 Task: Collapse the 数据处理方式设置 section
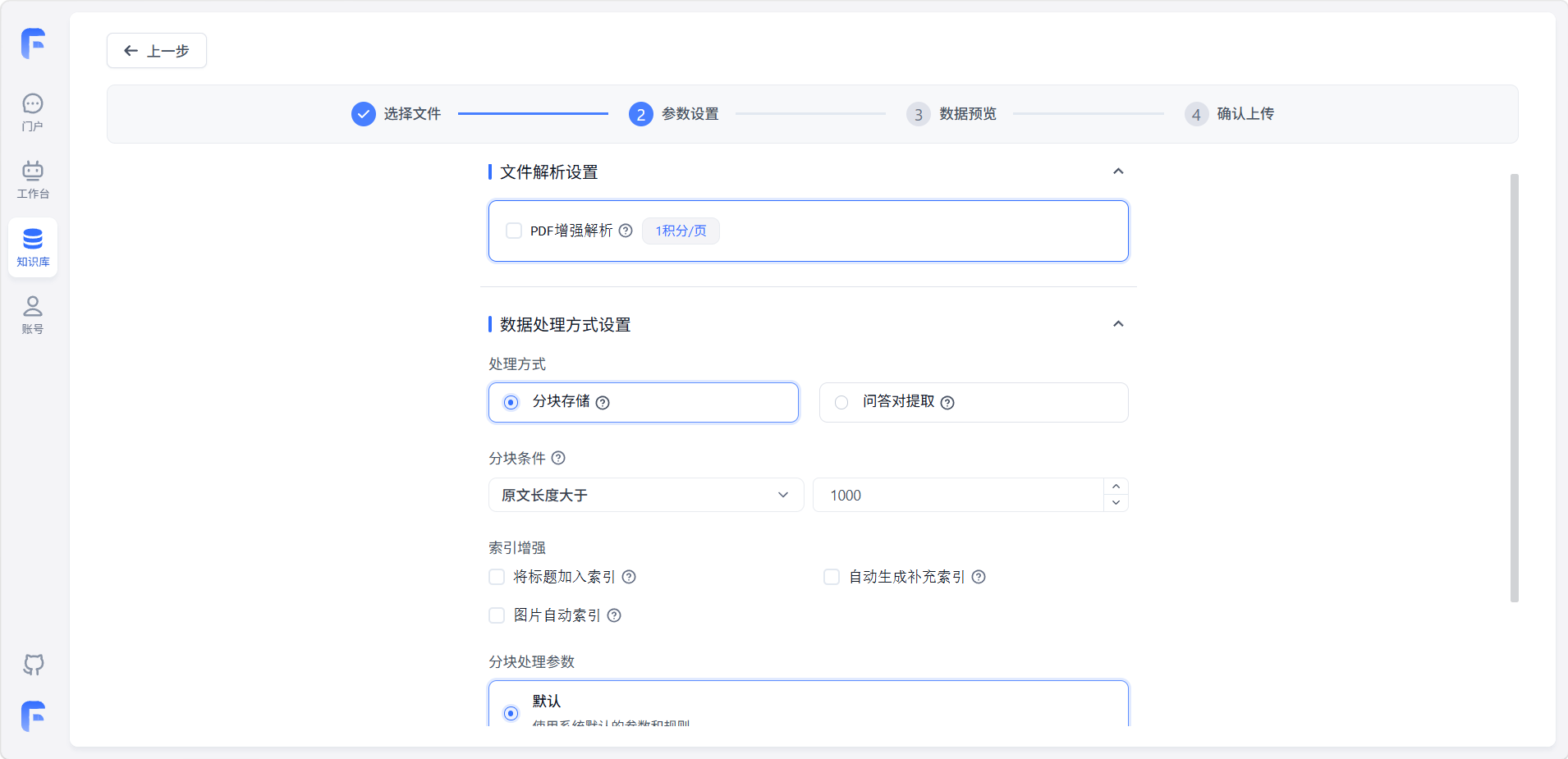[1117, 324]
